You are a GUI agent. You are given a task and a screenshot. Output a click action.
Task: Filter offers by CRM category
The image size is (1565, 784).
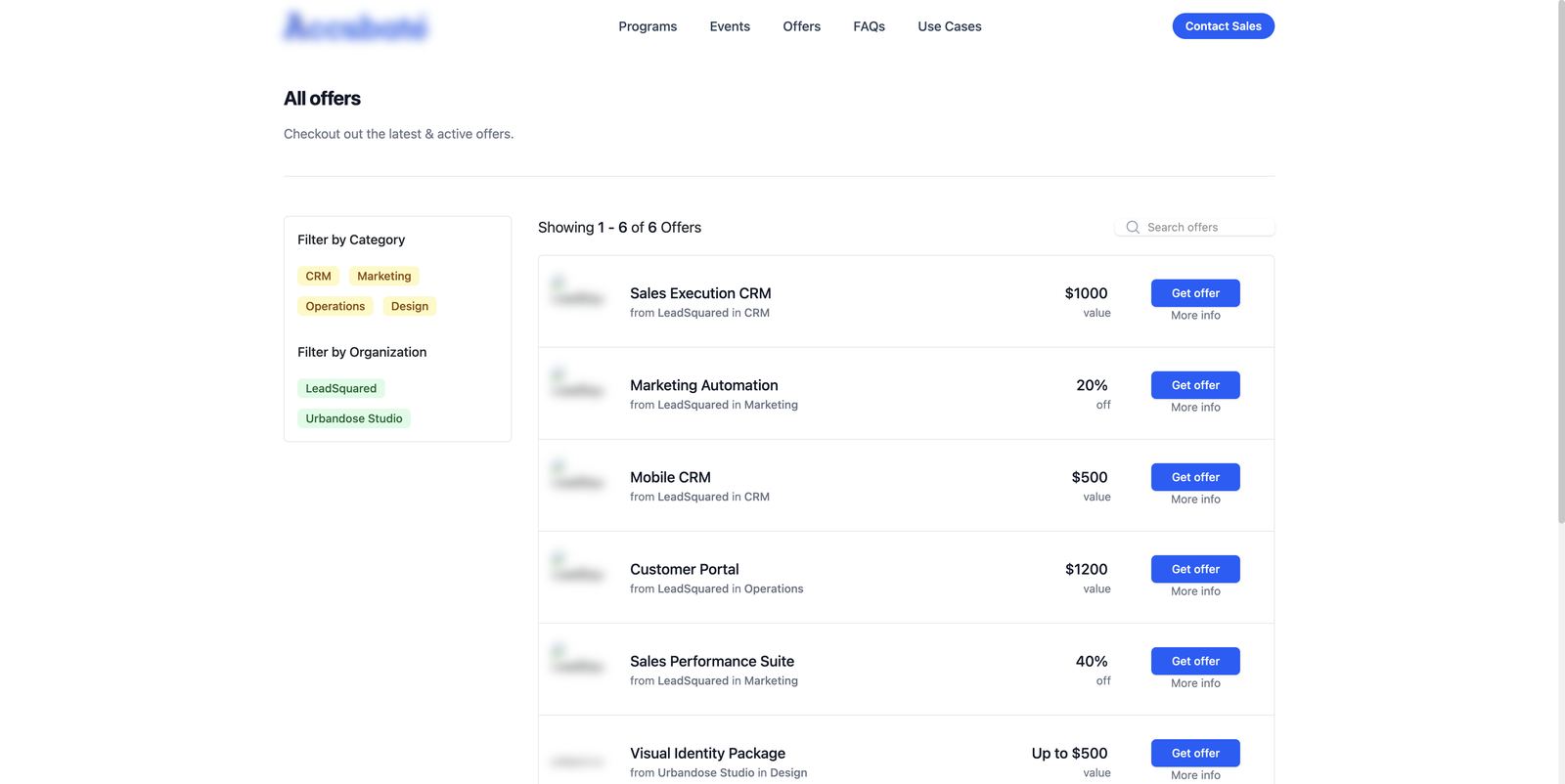coord(318,277)
